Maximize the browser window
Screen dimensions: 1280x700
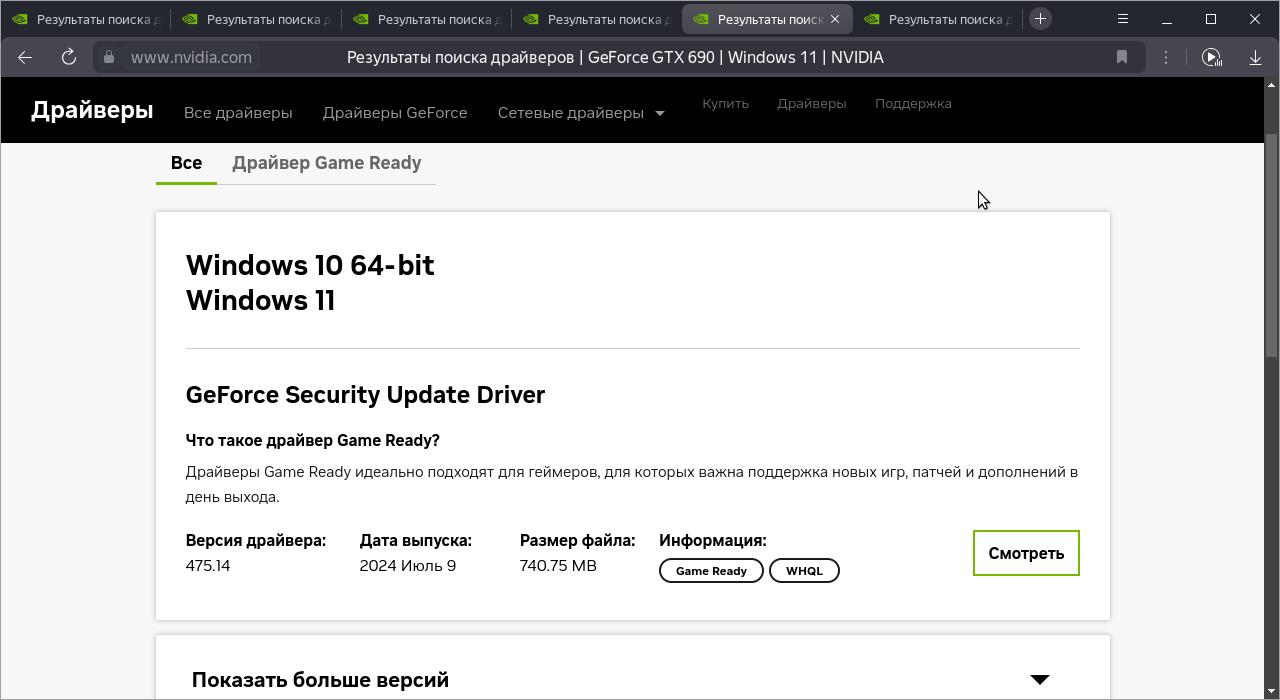(x=1211, y=19)
